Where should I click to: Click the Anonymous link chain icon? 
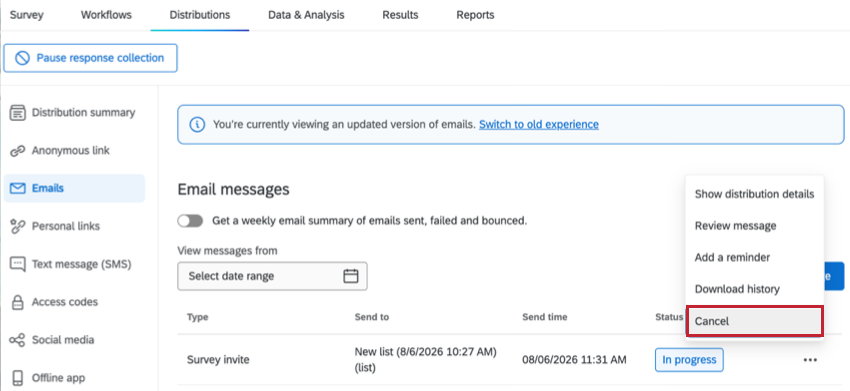(x=18, y=151)
